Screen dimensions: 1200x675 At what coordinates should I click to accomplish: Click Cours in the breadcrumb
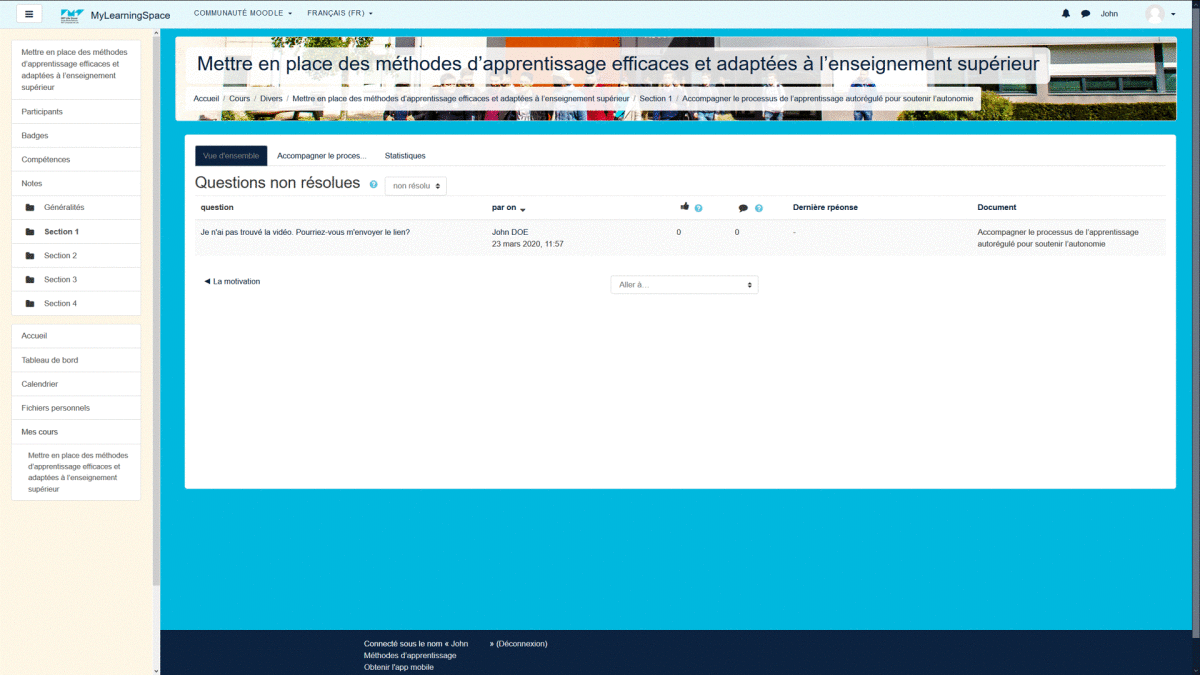240,99
